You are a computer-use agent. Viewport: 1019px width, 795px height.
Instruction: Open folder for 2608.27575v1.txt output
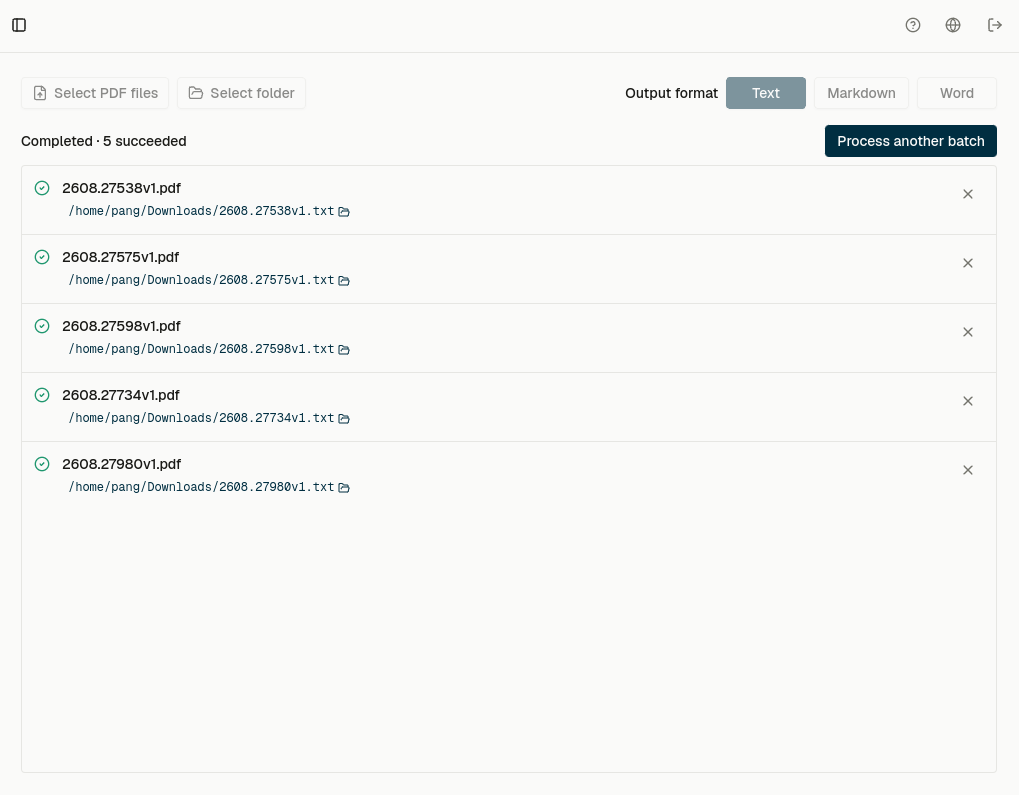344,280
